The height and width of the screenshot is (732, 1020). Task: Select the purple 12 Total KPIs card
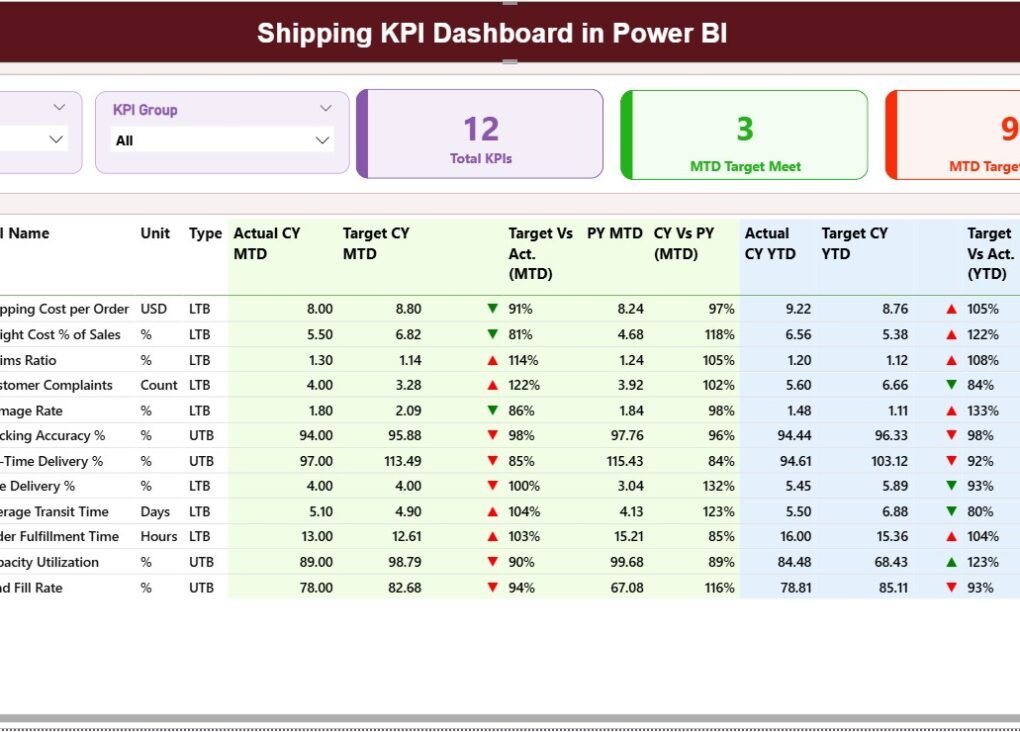[480, 134]
